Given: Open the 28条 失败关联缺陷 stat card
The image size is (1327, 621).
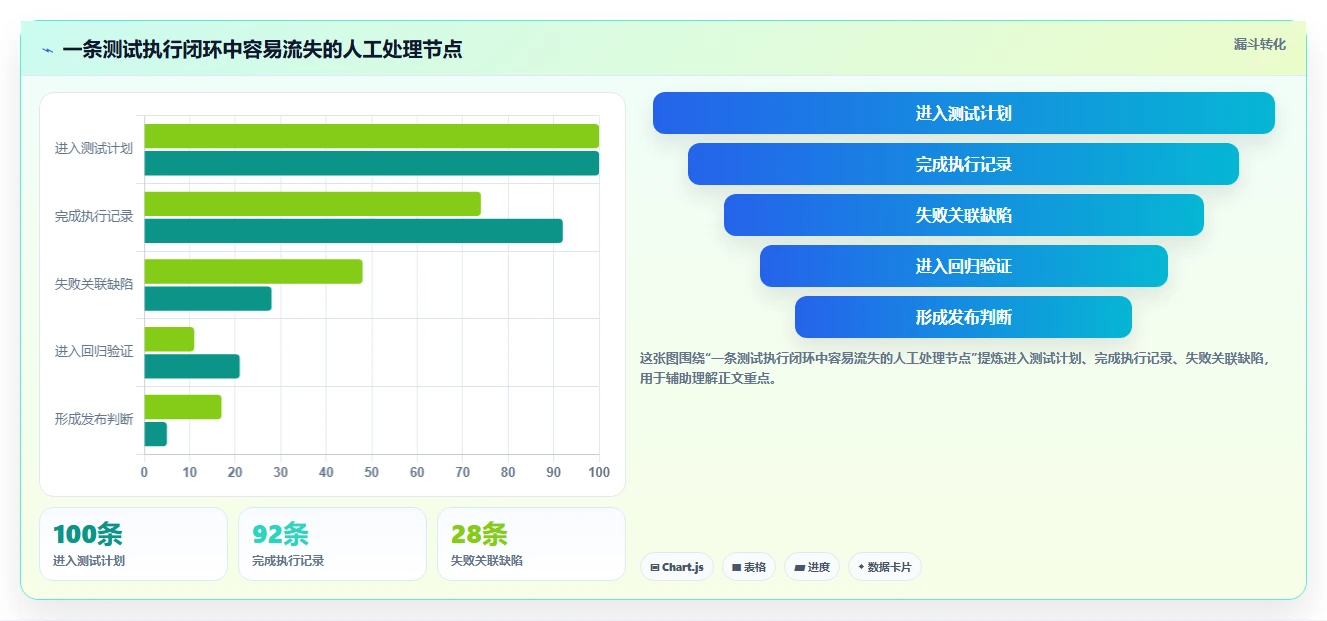Looking at the screenshot, I should click(531, 544).
